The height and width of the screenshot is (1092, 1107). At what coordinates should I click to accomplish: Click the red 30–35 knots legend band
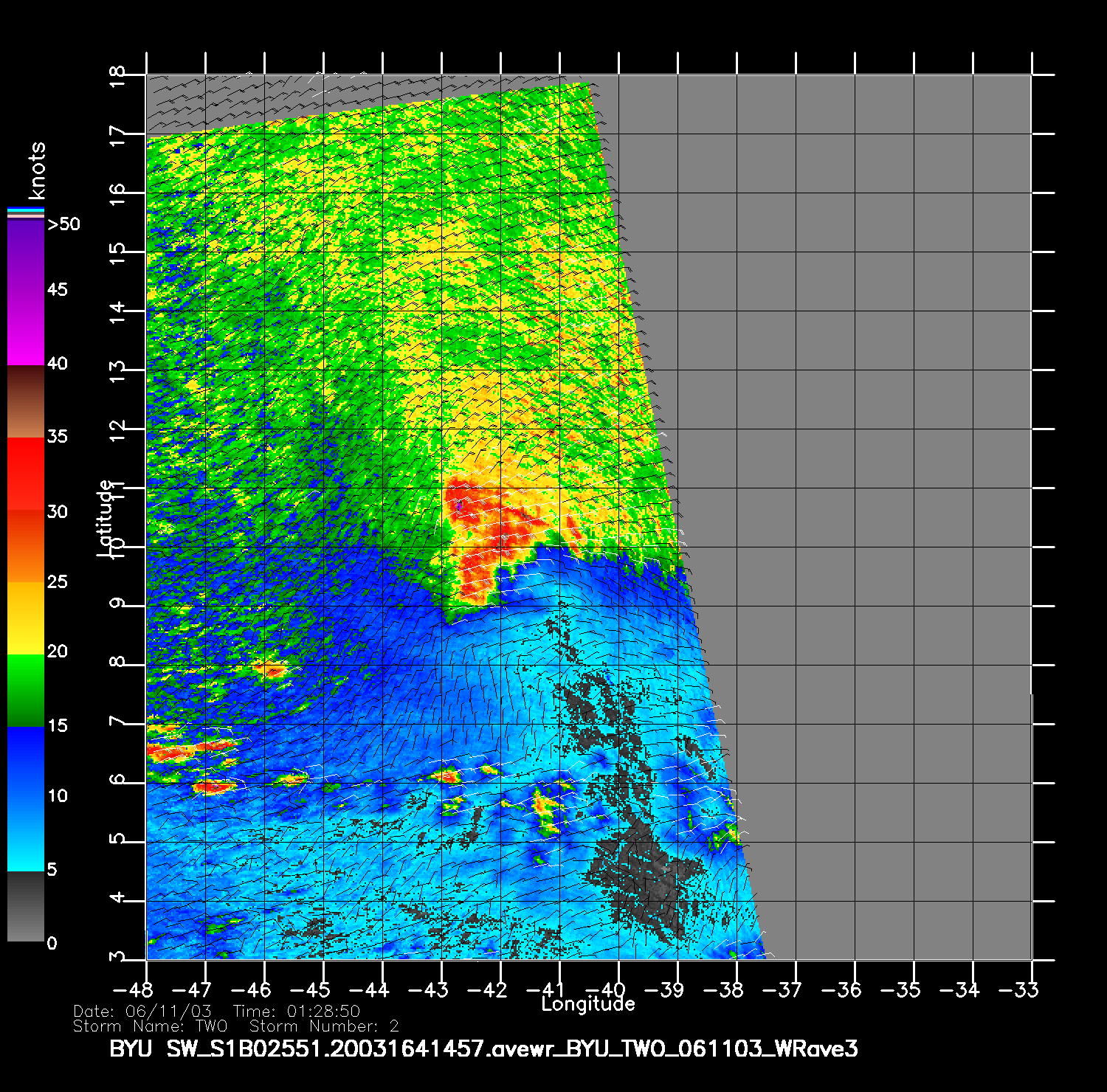[x=26, y=474]
